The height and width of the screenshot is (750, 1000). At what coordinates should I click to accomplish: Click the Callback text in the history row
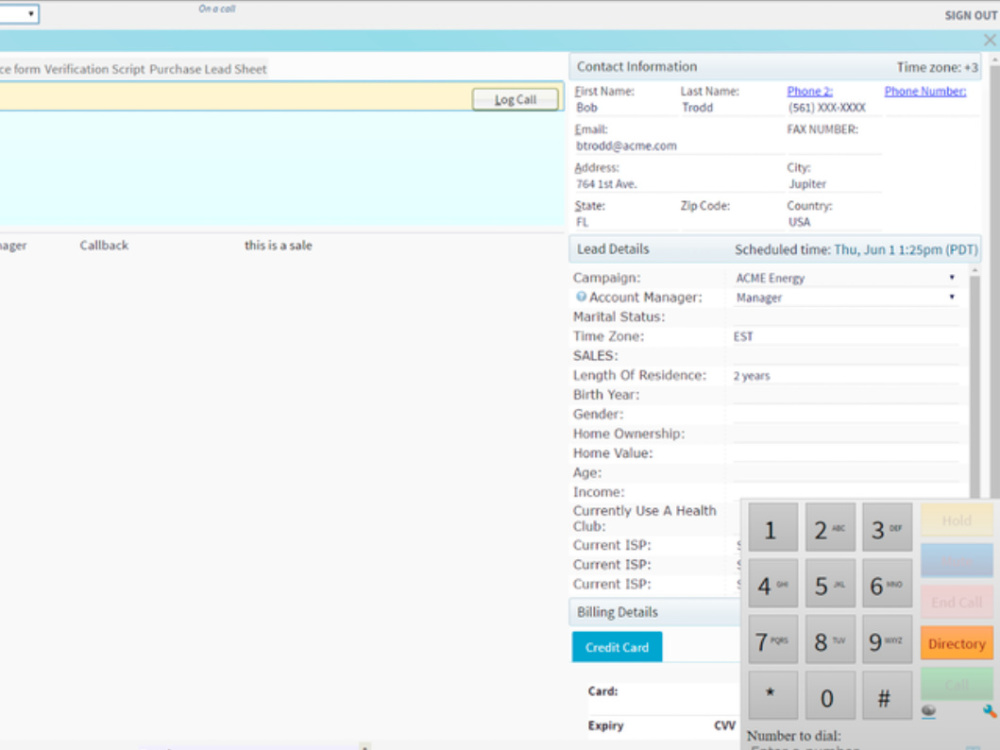104,246
